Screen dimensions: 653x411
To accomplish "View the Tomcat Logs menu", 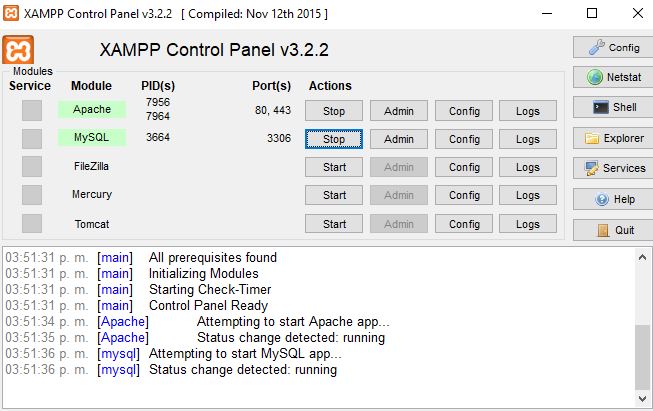I will point(527,224).
